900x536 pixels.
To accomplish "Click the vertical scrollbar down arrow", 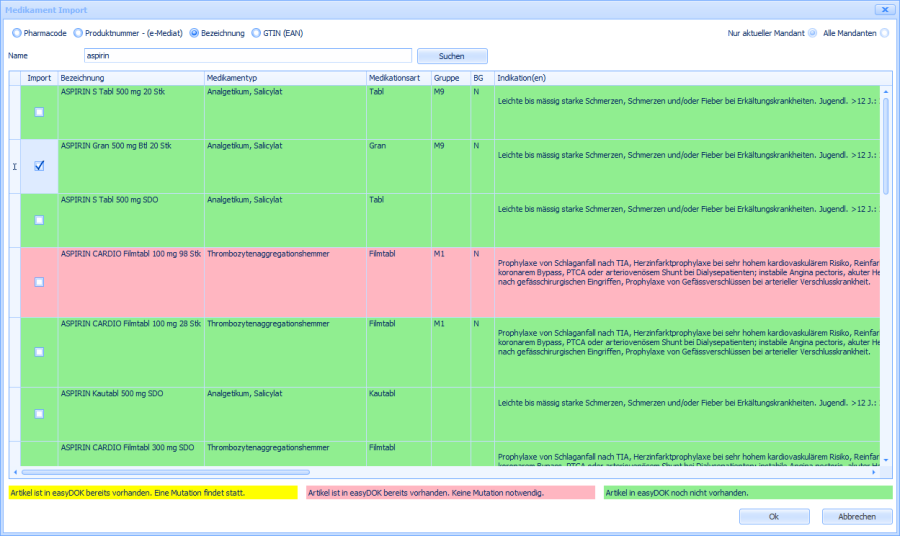I will pos(885,460).
